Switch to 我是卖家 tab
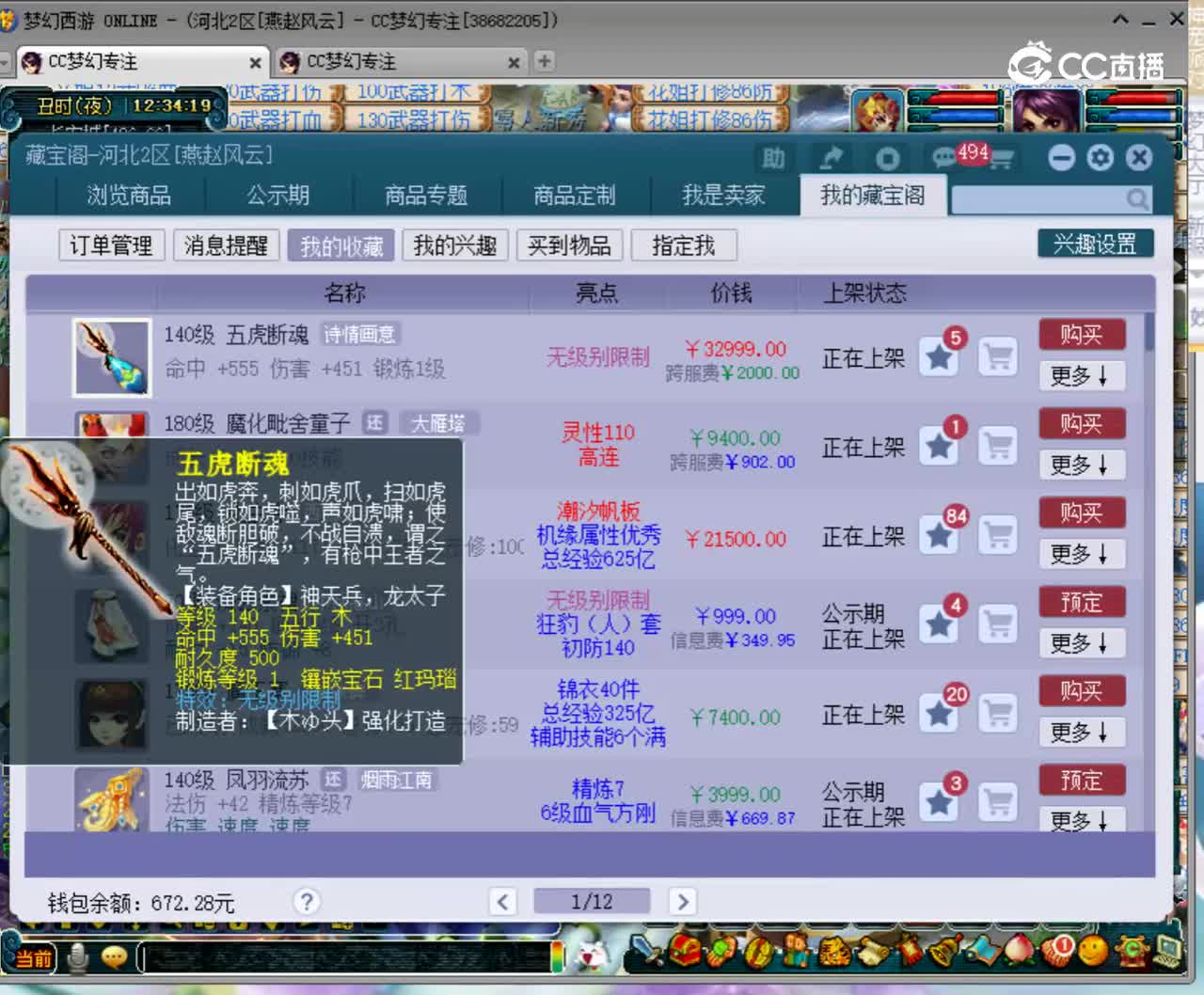 coord(723,196)
